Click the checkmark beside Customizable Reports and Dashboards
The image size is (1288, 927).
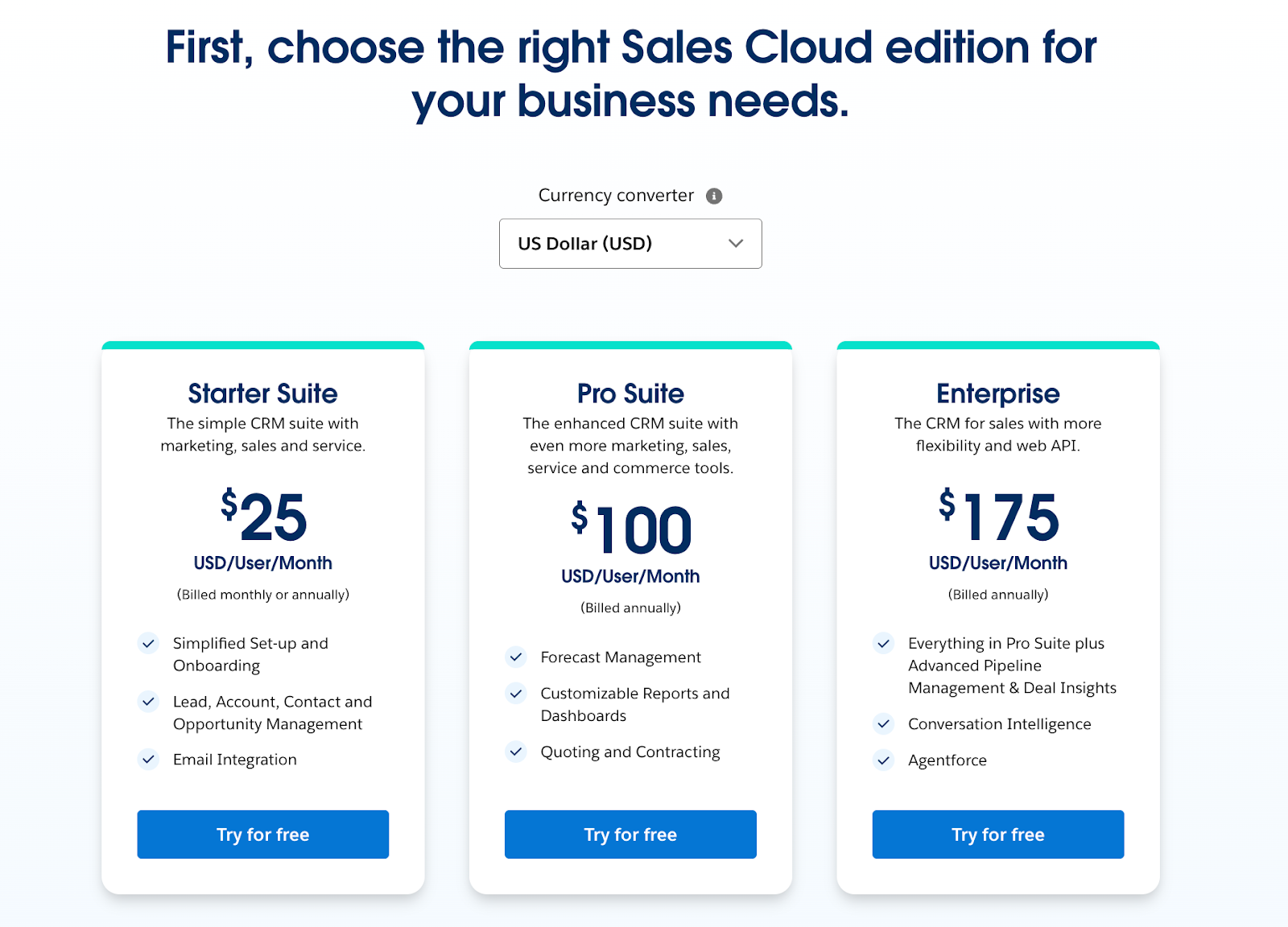tap(515, 694)
